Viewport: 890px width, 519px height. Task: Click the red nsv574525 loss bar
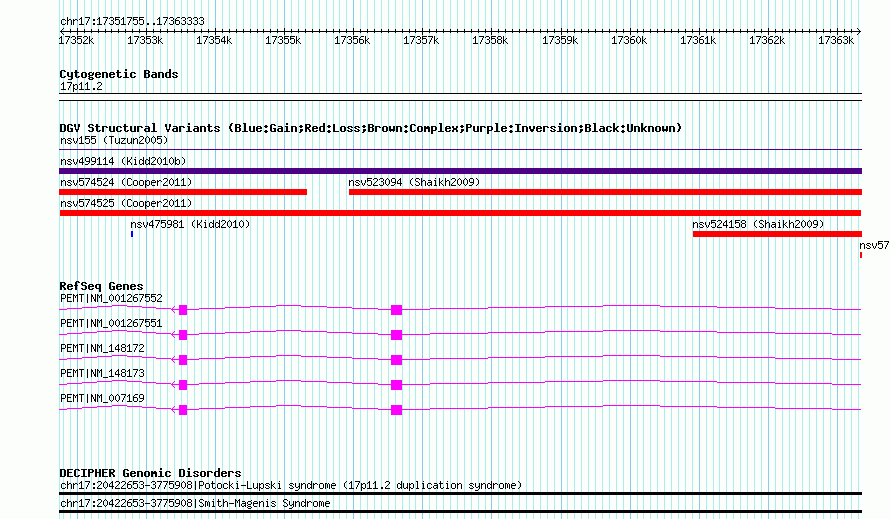pos(460,213)
